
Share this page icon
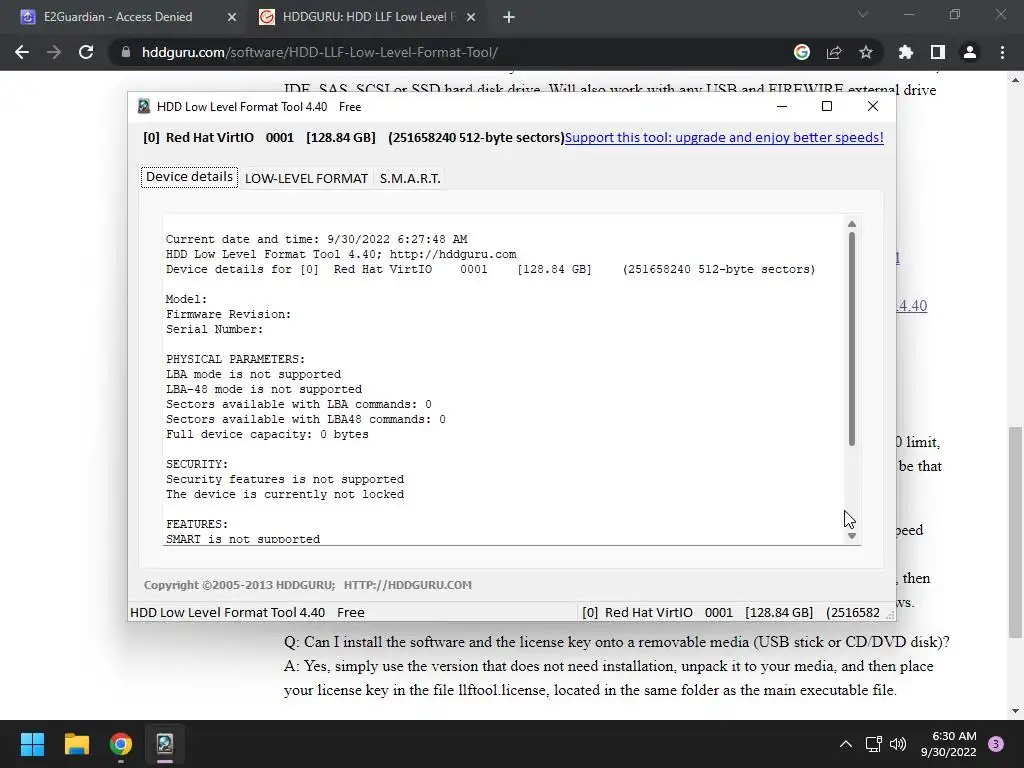click(834, 52)
